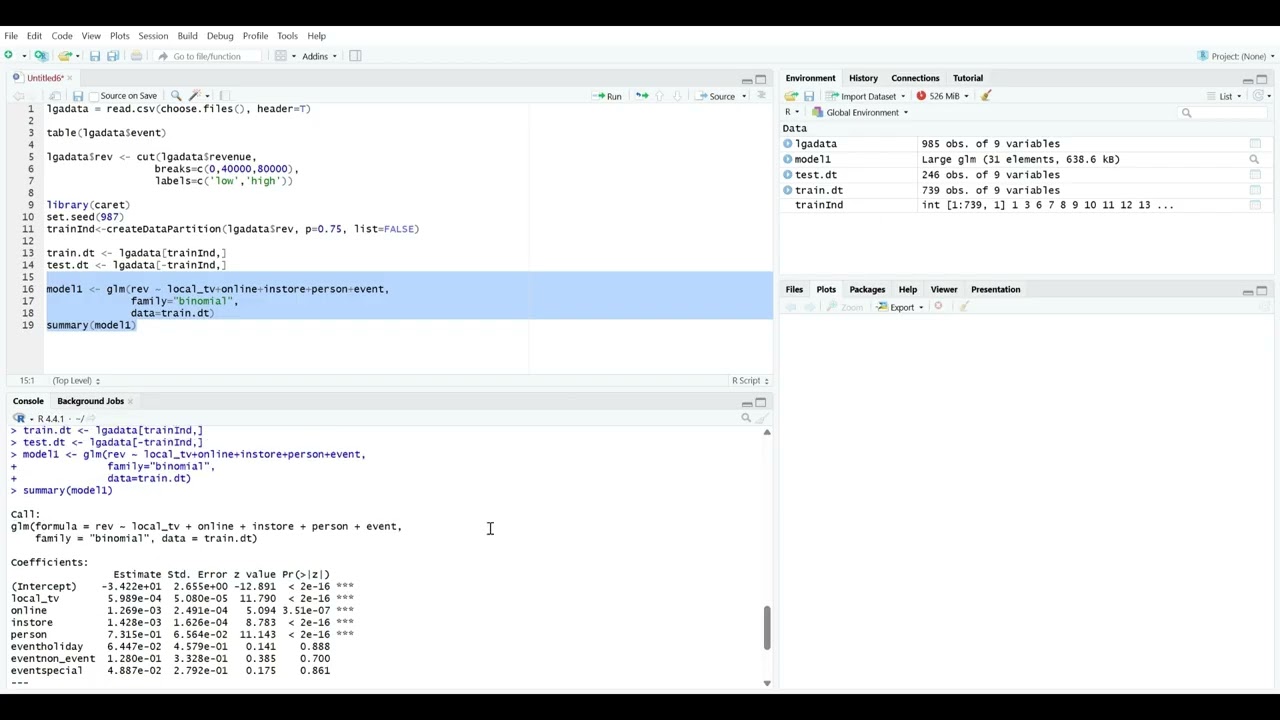Switch to the History tab
This screenshot has width=1280, height=720.
tap(863, 78)
